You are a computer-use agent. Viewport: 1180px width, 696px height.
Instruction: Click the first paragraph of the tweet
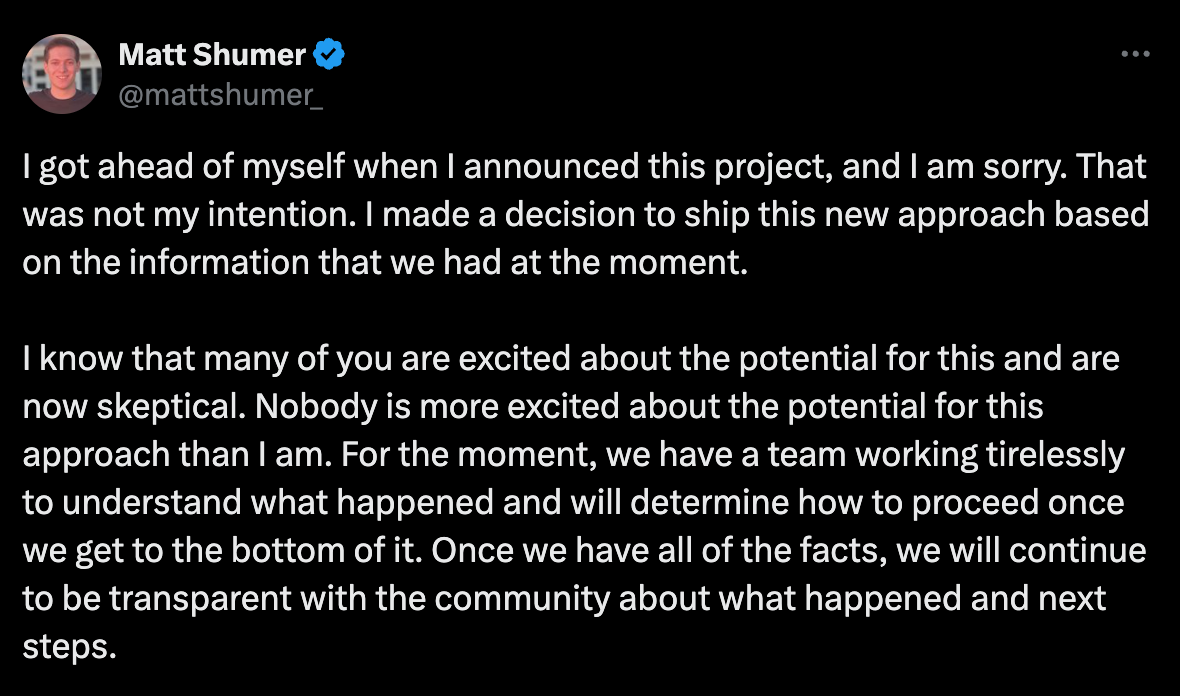[x=585, y=214]
